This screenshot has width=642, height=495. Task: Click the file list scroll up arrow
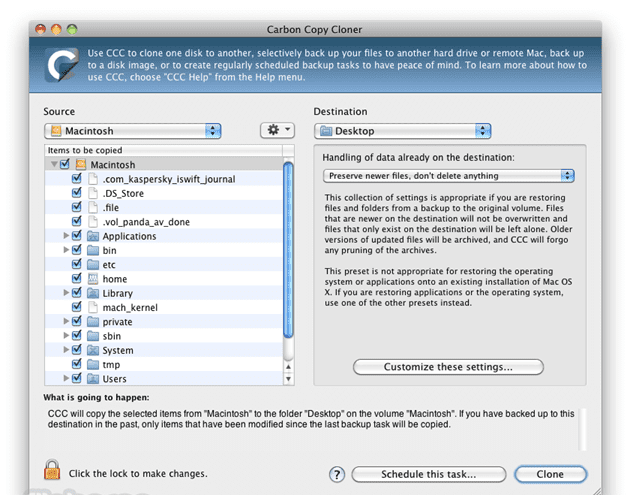288,367
